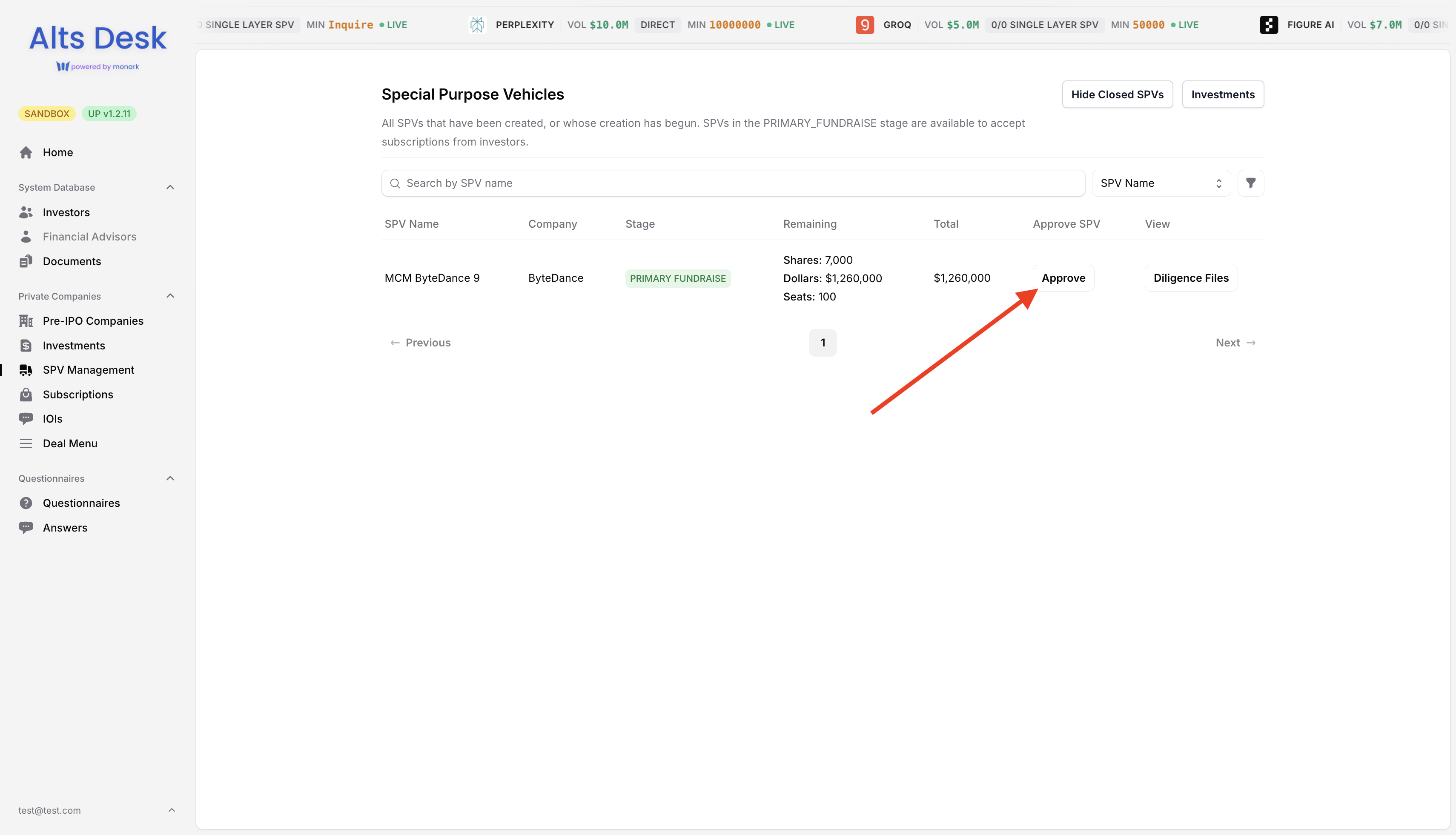The width and height of the screenshot is (1456, 835).
Task: Approve the MCM ByteDance 9 SPV
Action: pos(1063,278)
